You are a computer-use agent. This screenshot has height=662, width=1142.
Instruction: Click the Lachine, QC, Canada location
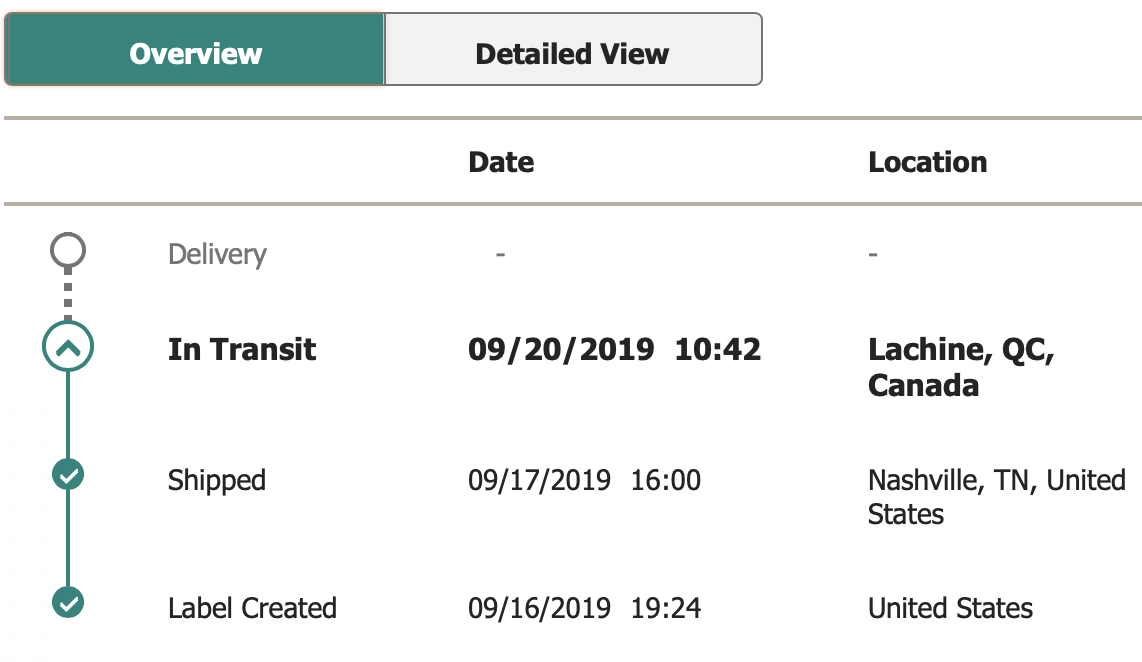[x=961, y=367]
